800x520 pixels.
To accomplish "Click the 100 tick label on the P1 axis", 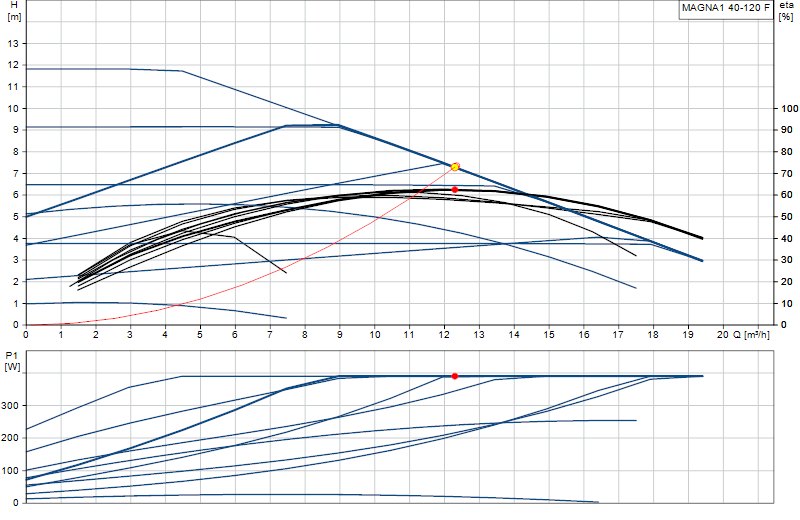I will (11, 471).
